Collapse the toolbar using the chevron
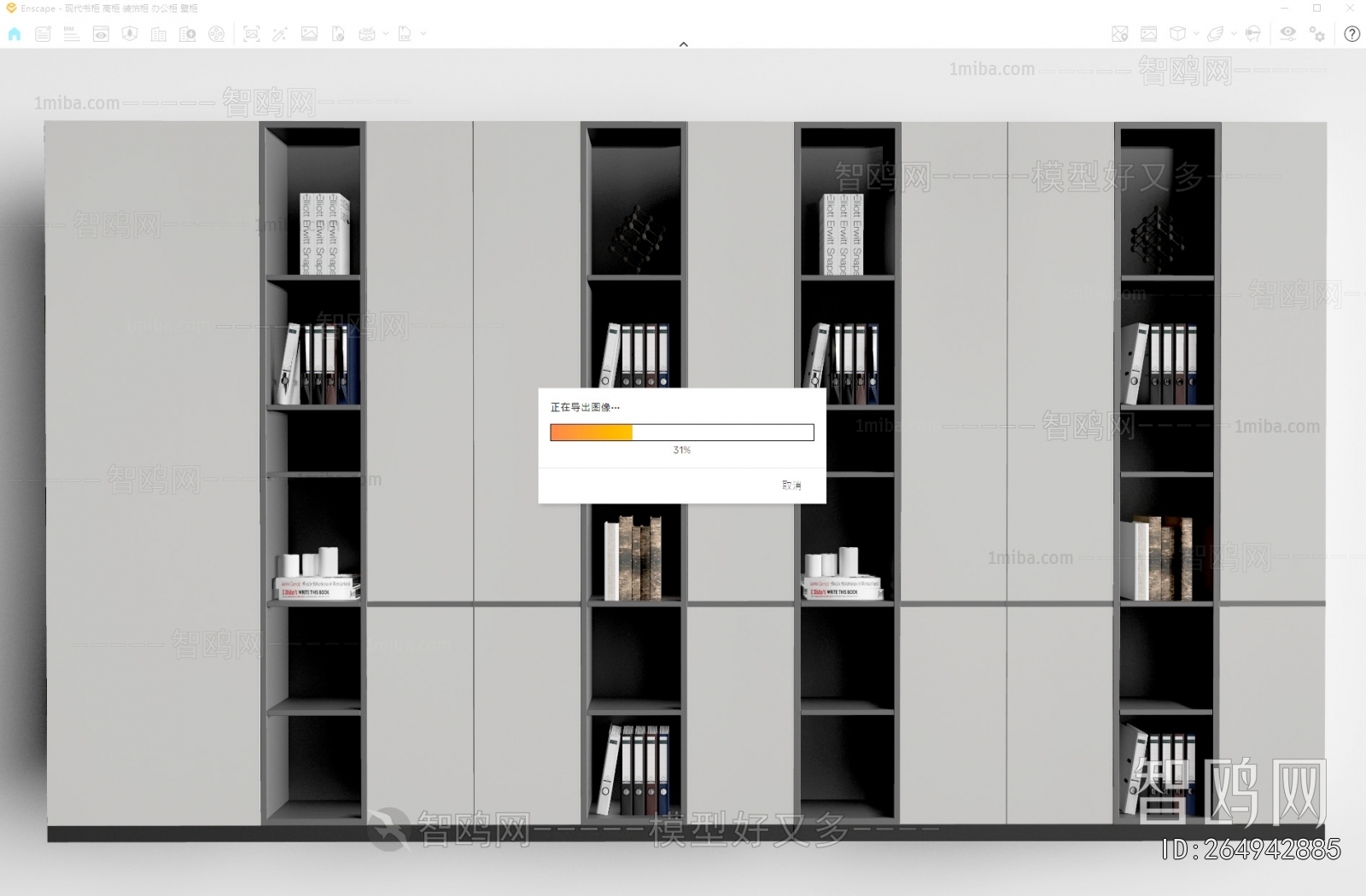Viewport: 1366px width, 896px height. tap(683, 44)
